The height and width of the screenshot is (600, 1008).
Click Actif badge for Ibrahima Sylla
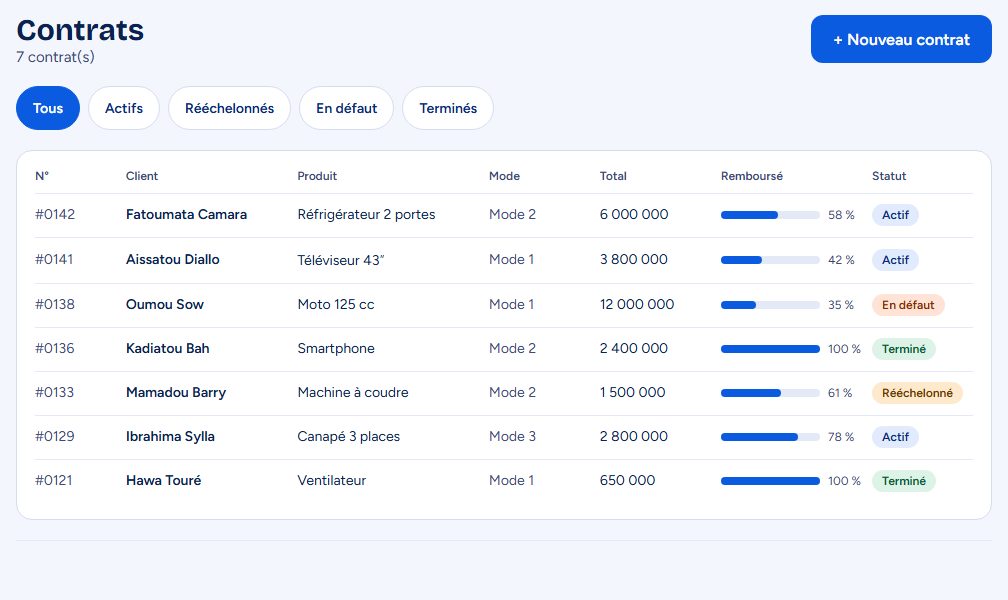coord(895,437)
